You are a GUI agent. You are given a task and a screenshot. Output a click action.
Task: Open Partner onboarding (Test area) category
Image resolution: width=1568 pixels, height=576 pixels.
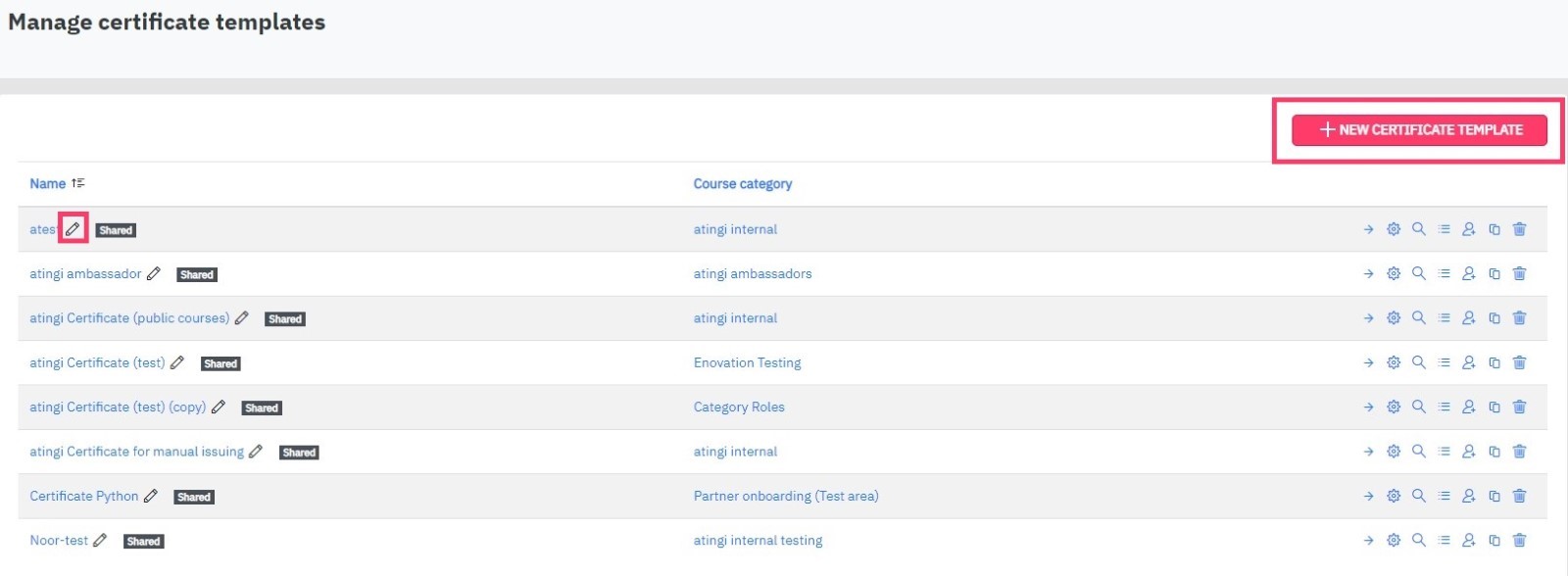(x=786, y=496)
